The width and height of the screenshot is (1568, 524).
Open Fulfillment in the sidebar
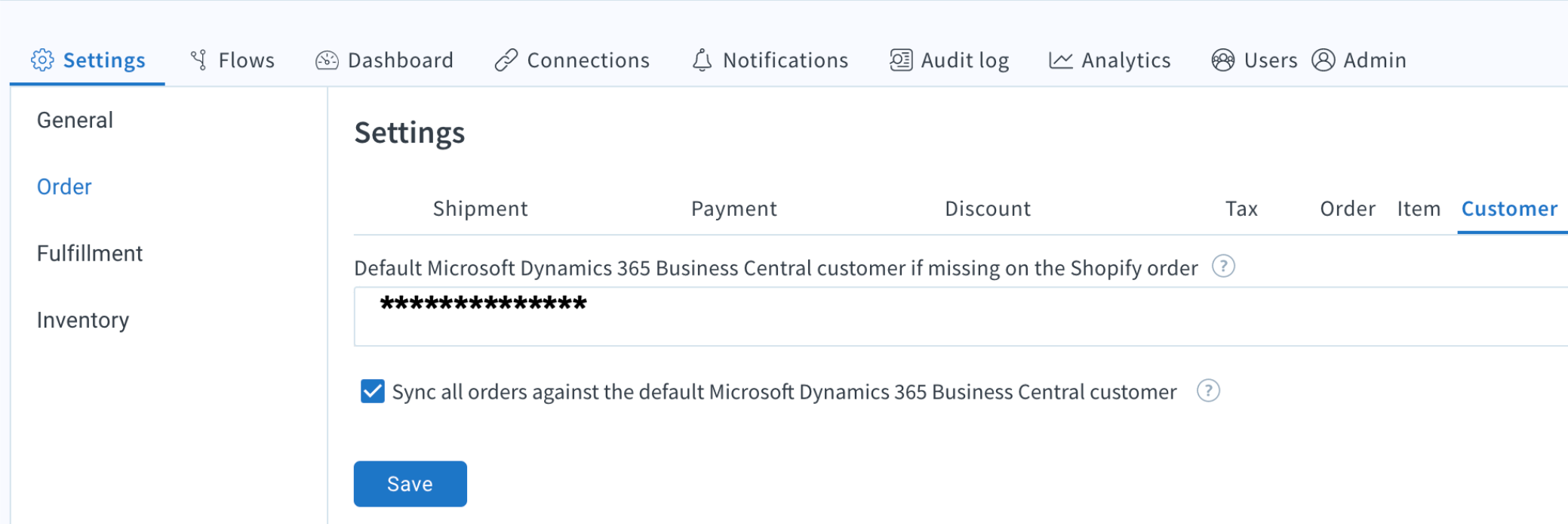[x=90, y=253]
